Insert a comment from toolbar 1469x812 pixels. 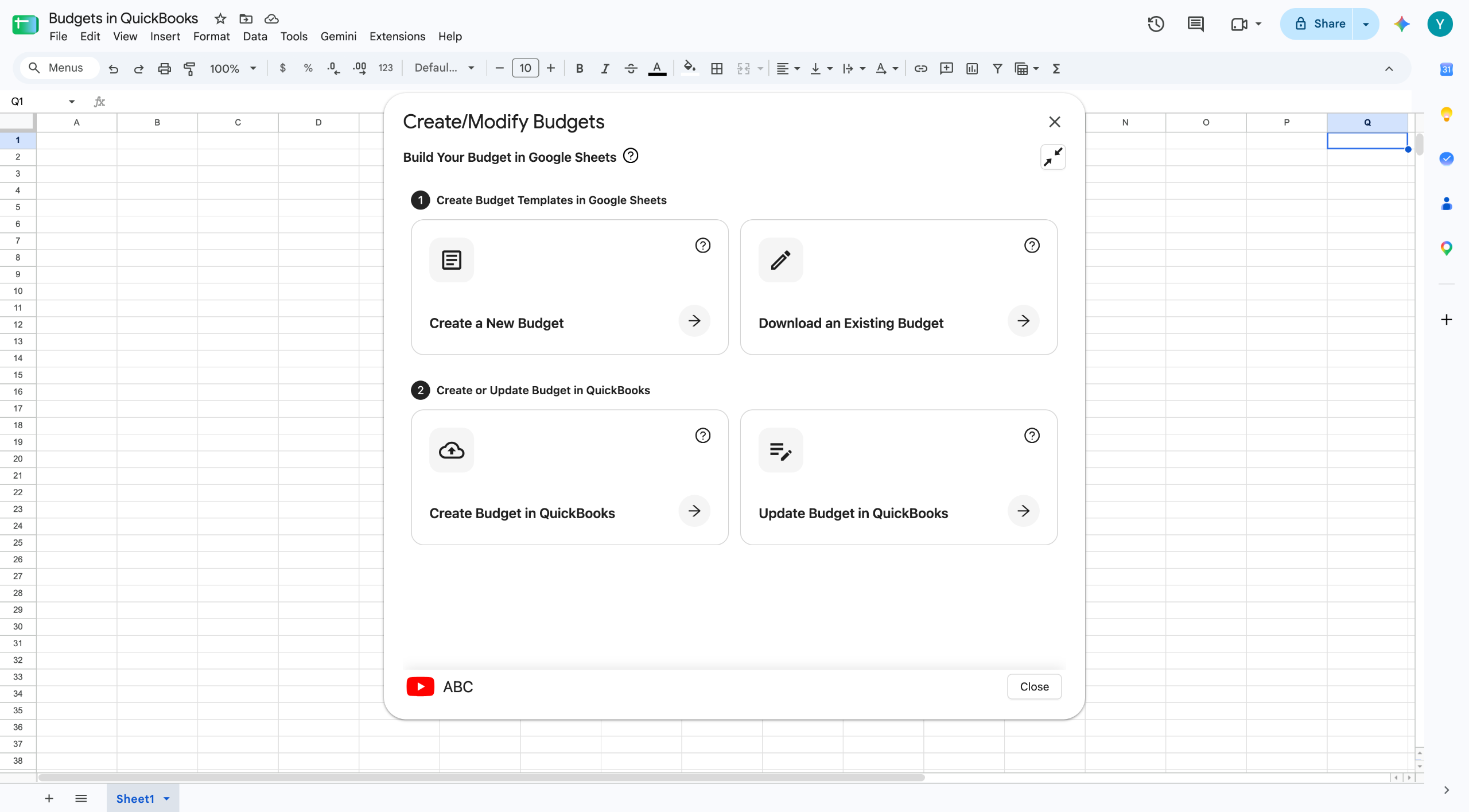coord(946,68)
